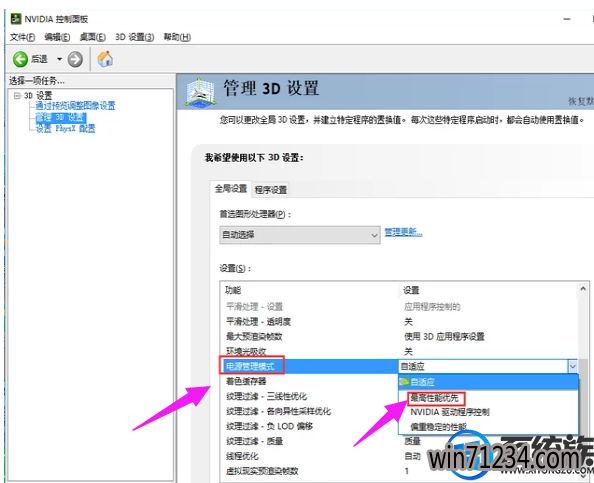594x483 pixels.
Task: Click the 管理 3D 设置 header icon
Action: click(200, 92)
